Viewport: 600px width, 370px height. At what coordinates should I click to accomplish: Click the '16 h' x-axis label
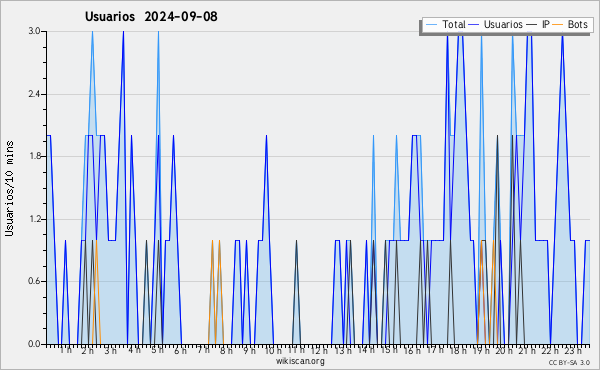412,351
